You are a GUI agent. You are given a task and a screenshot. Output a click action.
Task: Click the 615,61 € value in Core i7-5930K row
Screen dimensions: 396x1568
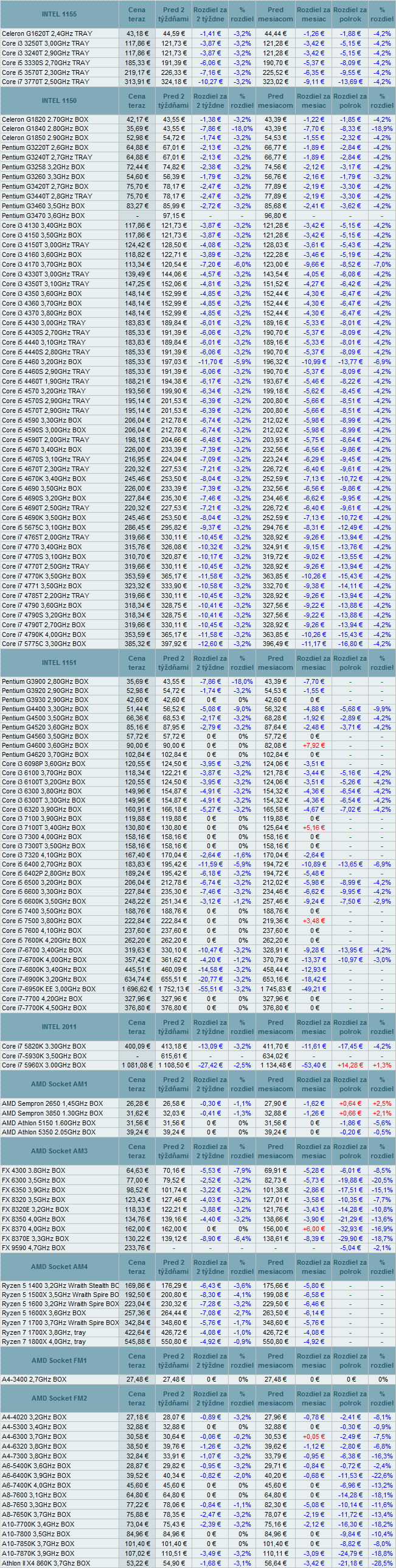(173, 1056)
